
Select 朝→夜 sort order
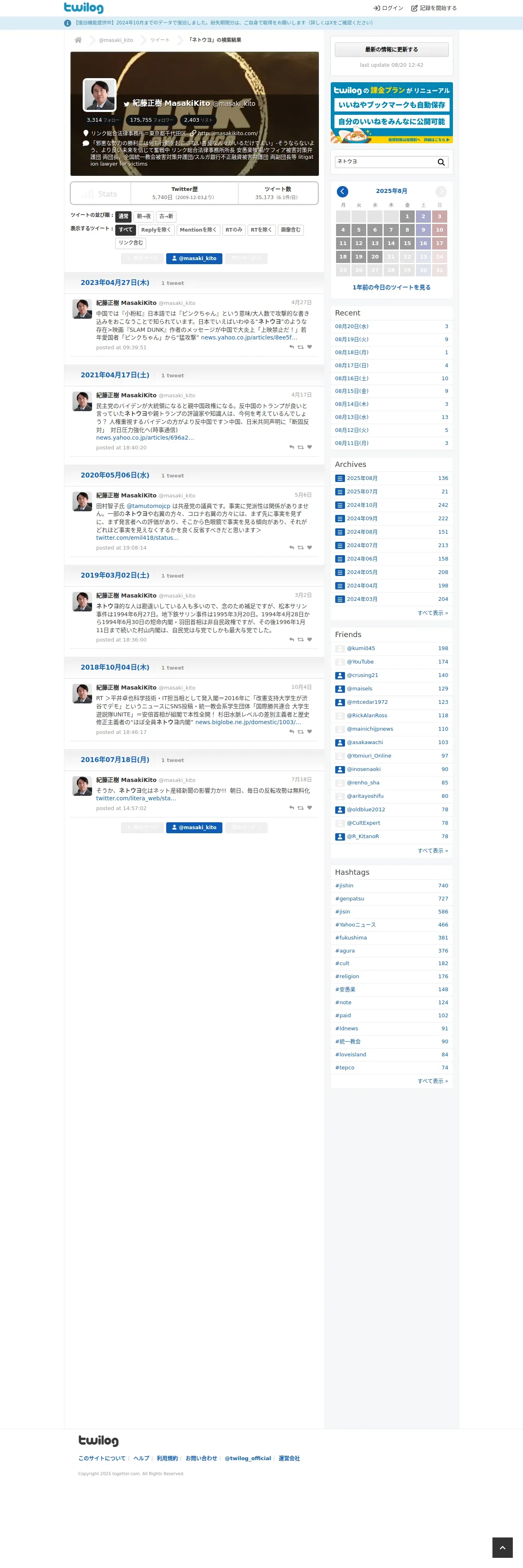point(144,216)
